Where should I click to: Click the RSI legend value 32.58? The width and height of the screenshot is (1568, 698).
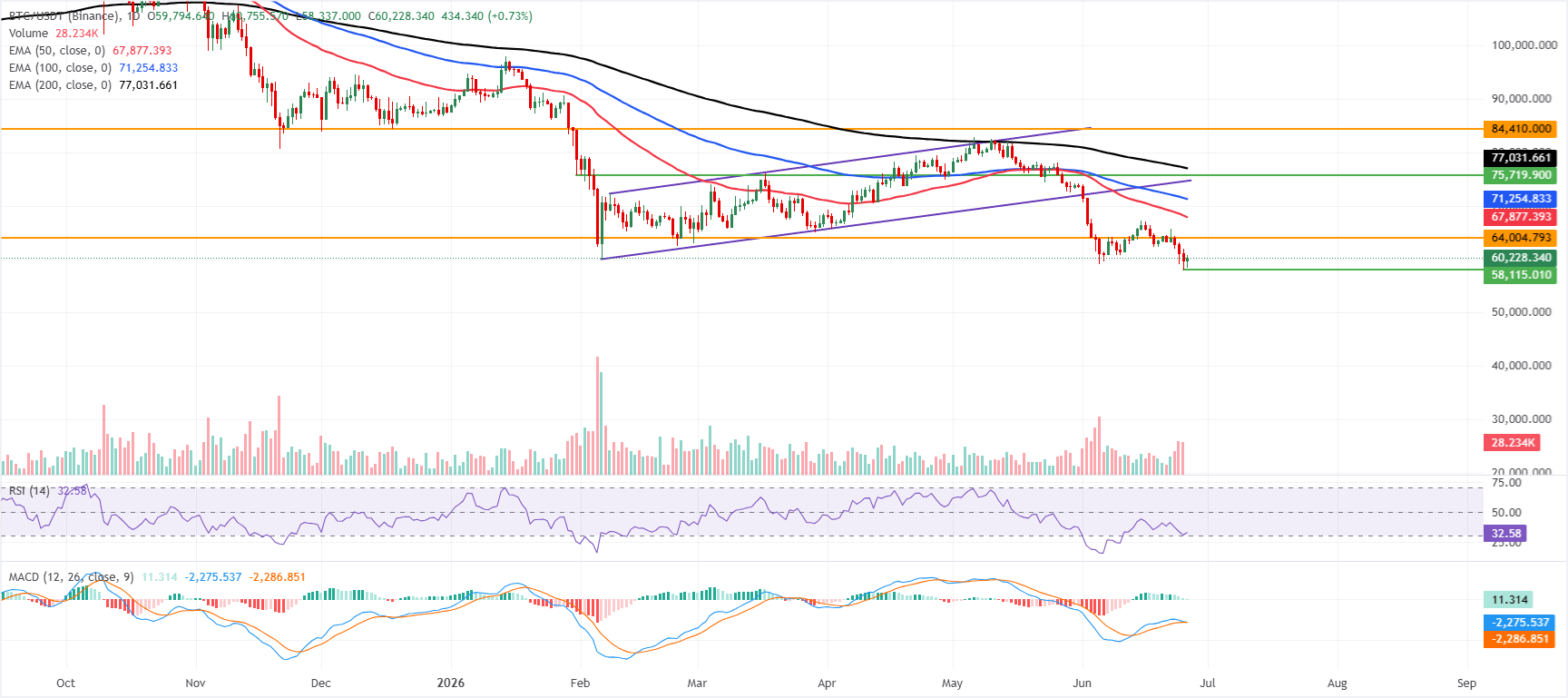click(x=73, y=491)
